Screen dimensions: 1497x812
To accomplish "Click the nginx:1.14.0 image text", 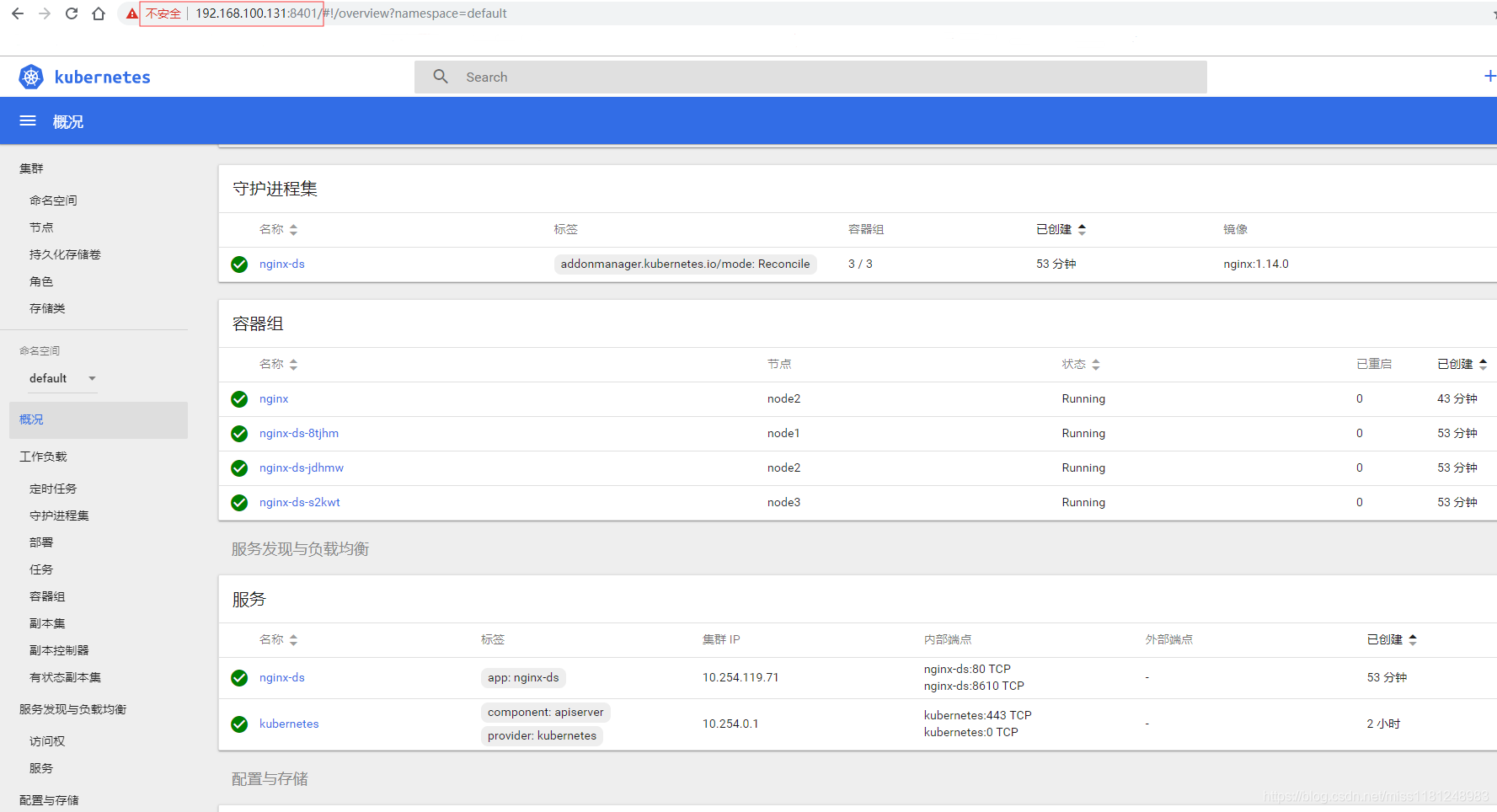I will pos(1256,264).
